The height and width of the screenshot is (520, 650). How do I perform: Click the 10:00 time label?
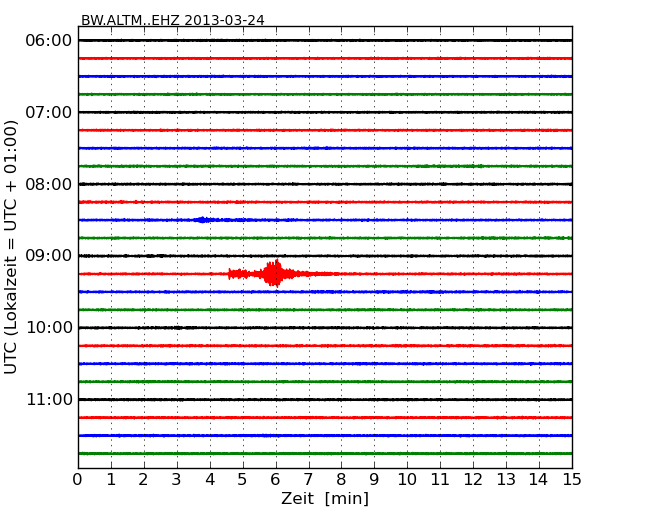[49, 328]
